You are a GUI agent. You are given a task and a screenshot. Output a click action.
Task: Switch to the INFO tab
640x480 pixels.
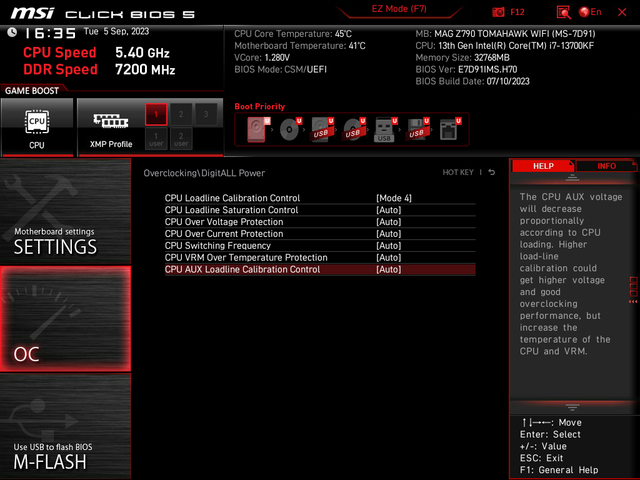(607, 166)
